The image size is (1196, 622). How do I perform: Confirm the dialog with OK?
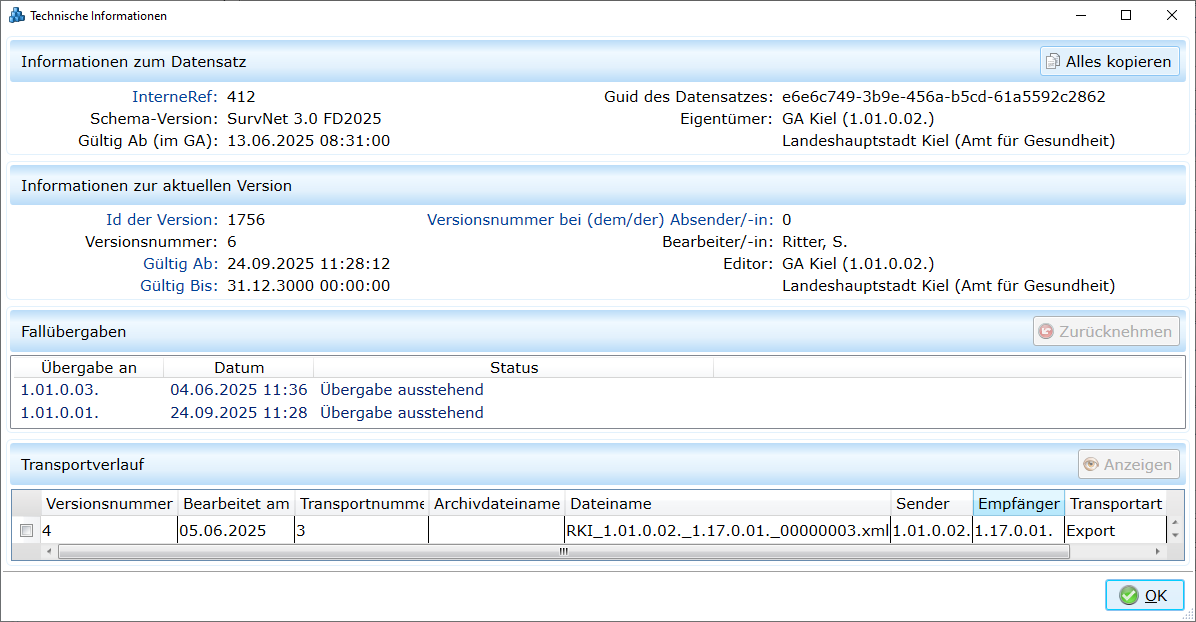[x=1144, y=595]
